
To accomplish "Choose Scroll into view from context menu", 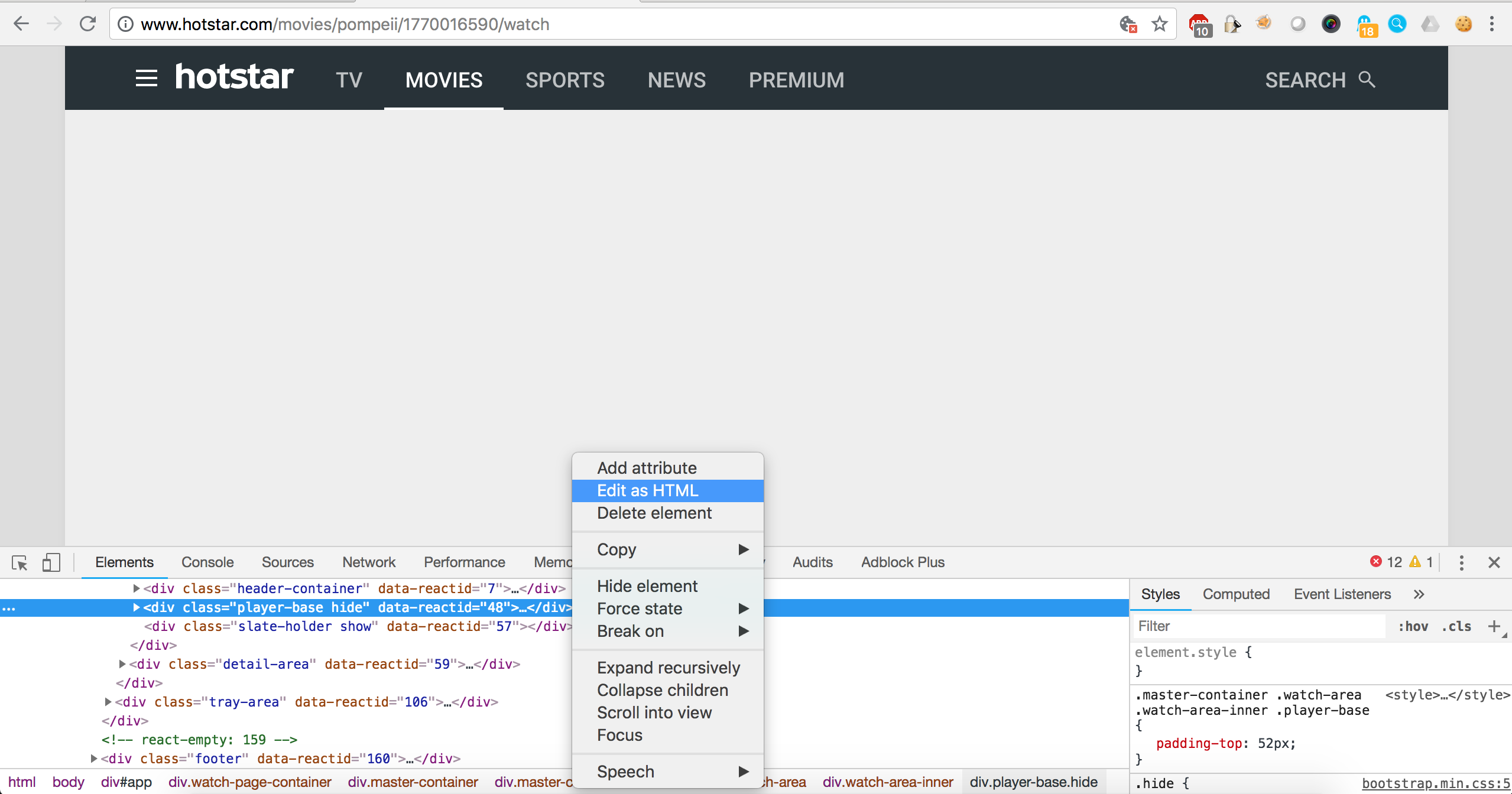I will [x=668, y=712].
